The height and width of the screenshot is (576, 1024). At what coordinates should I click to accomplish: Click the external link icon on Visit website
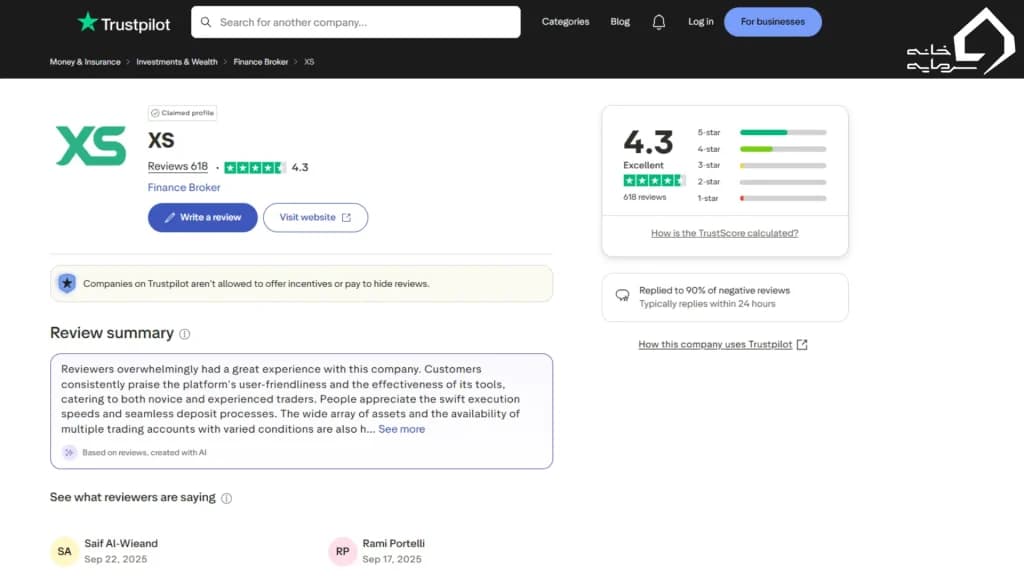point(346,217)
